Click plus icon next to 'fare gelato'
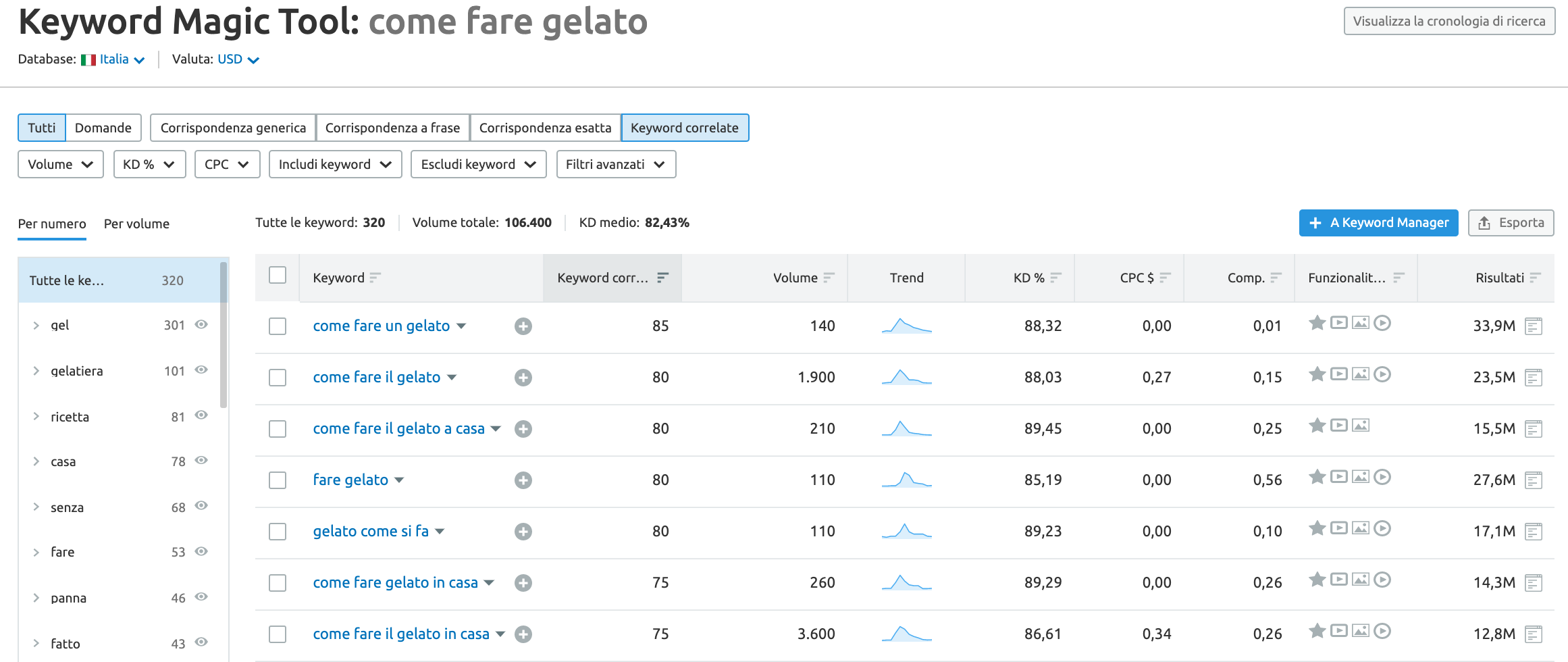The height and width of the screenshot is (662, 1568). click(523, 480)
